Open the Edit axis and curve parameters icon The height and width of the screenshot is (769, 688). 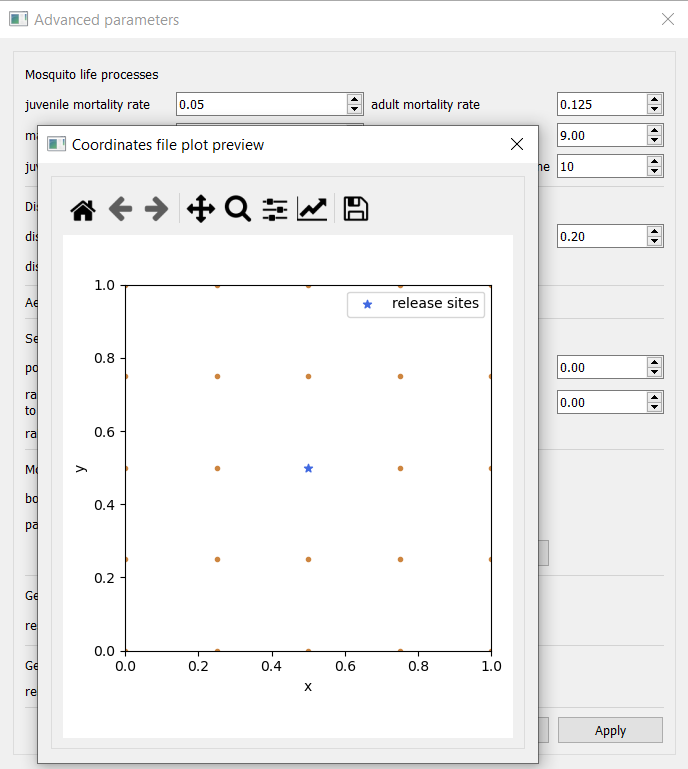pyautogui.click(x=312, y=209)
